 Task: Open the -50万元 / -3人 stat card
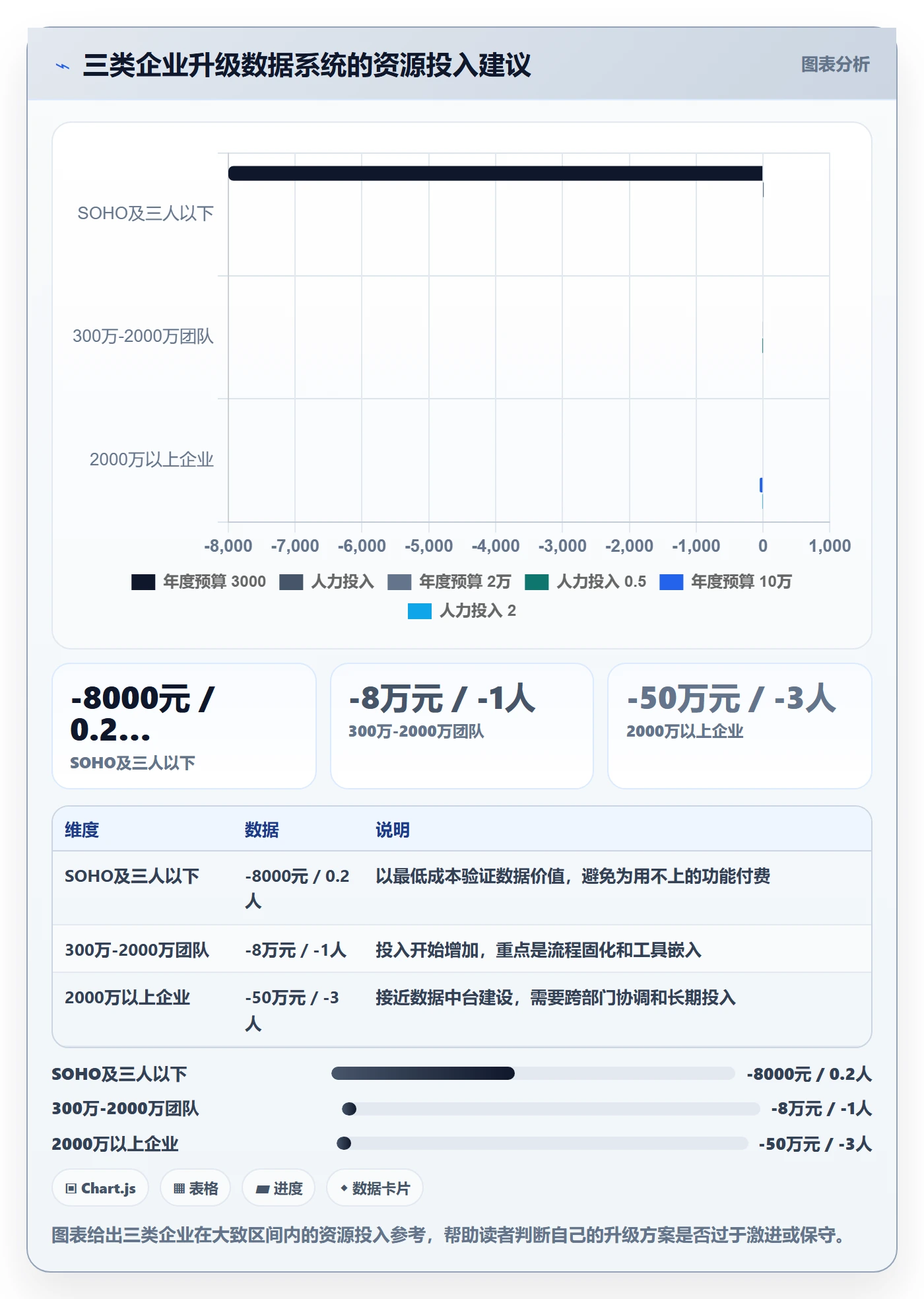click(x=740, y=725)
